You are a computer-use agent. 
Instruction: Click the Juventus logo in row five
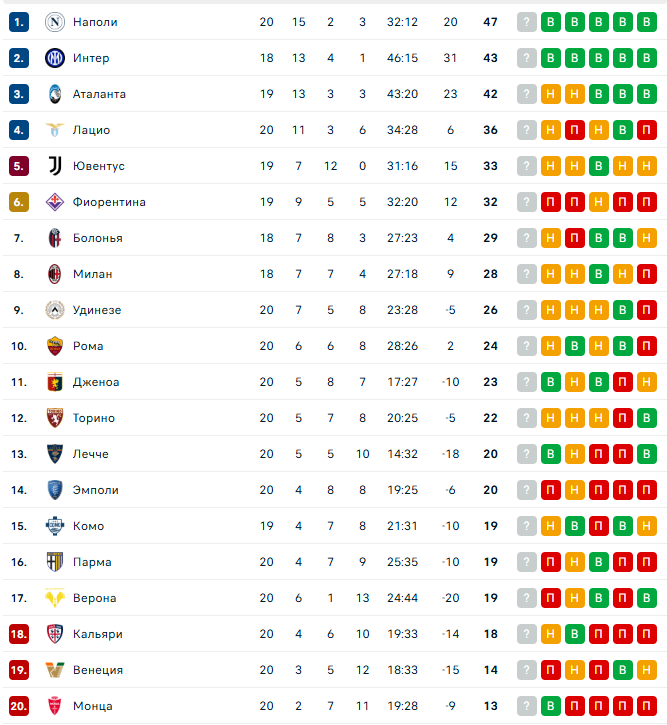coord(55,166)
